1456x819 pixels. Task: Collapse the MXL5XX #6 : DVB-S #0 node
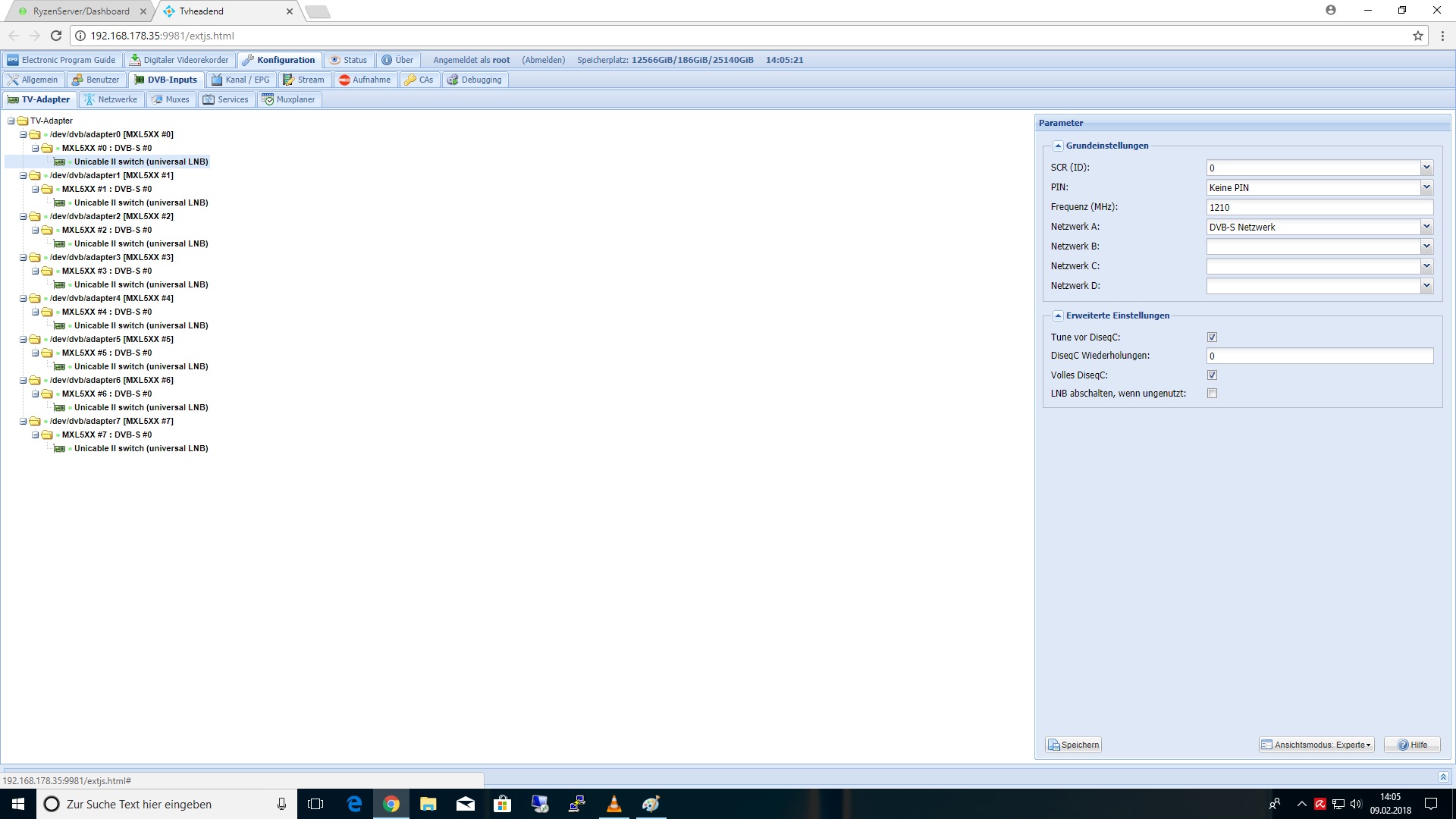[36, 394]
